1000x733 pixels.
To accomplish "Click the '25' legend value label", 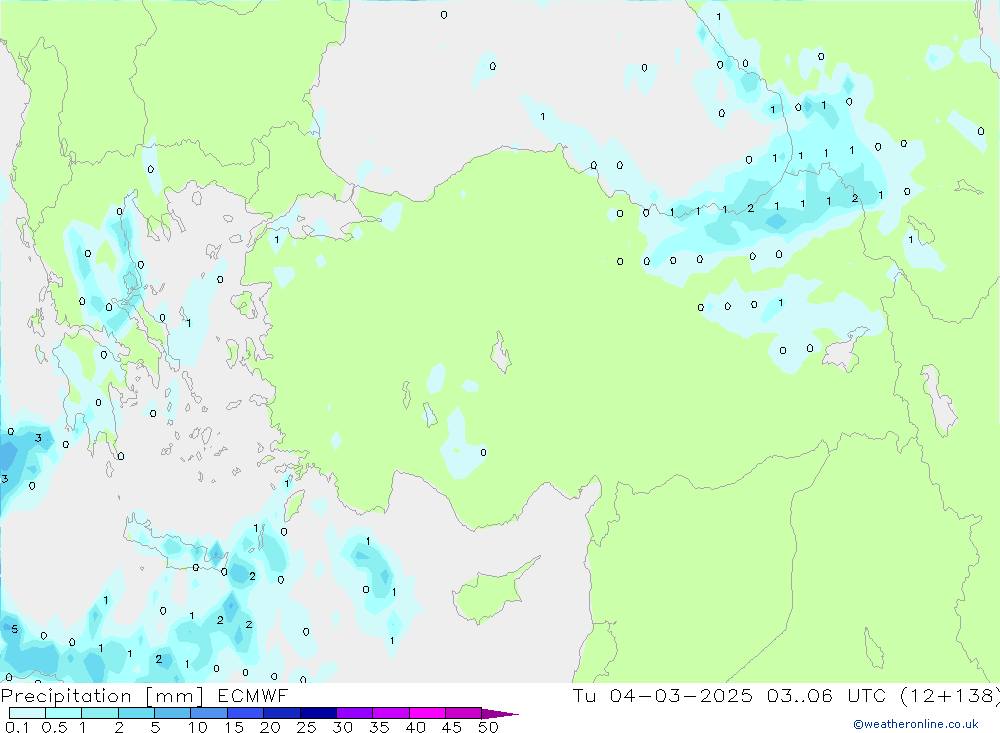I will 306,727.
